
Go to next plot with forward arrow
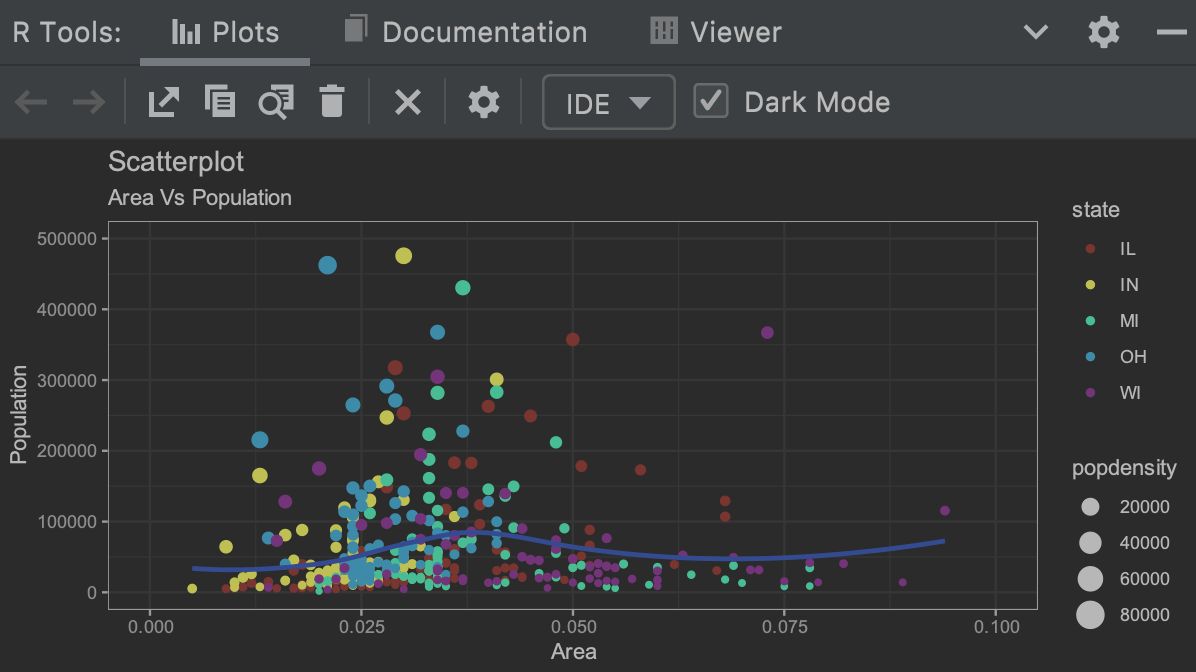pos(88,102)
